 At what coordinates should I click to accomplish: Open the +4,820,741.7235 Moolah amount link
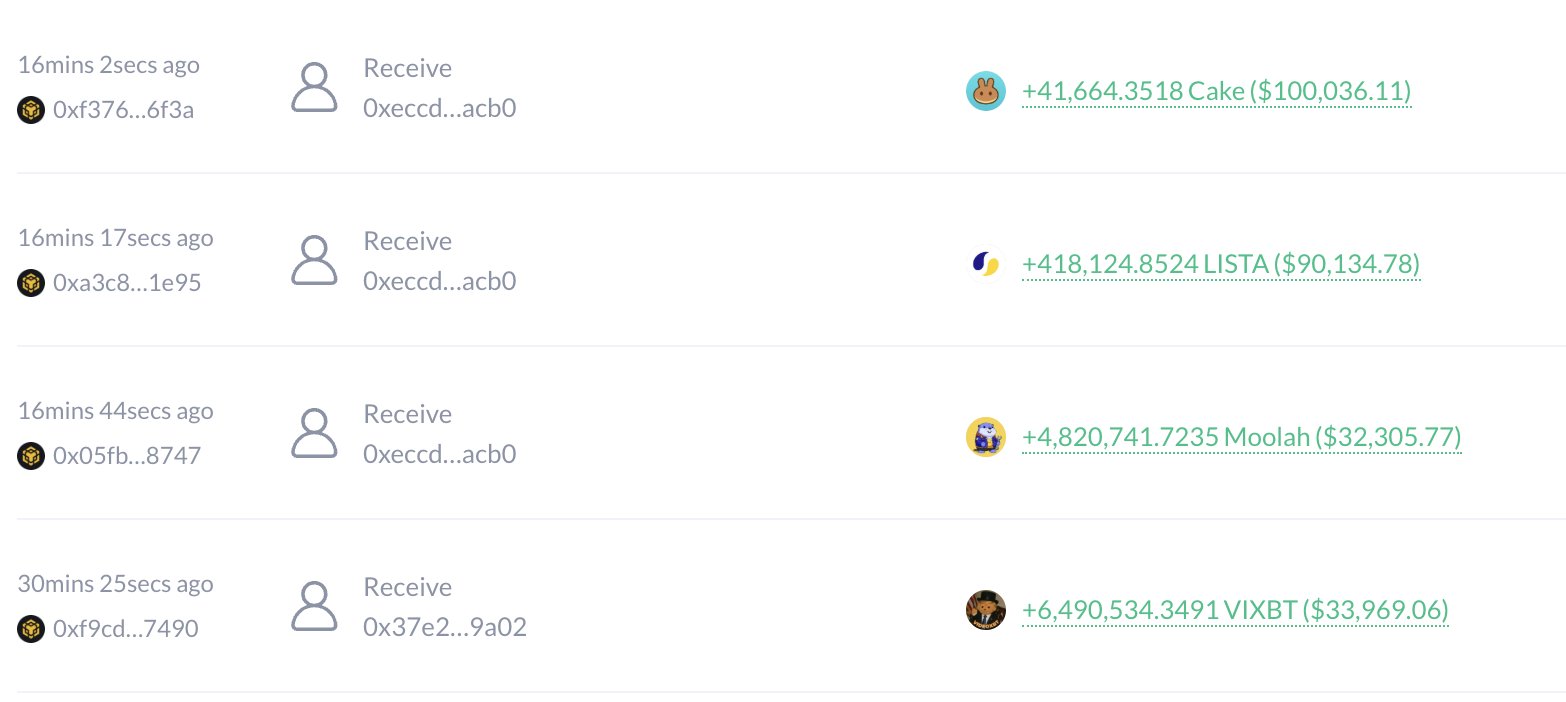point(1242,438)
